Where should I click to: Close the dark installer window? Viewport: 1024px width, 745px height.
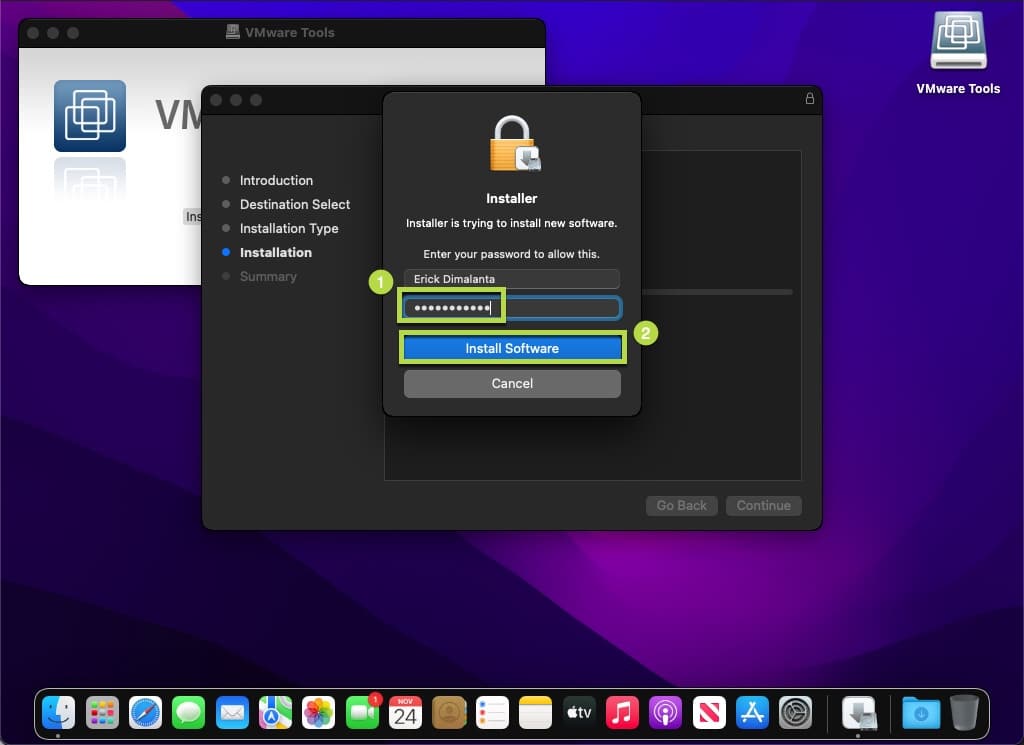[216, 100]
